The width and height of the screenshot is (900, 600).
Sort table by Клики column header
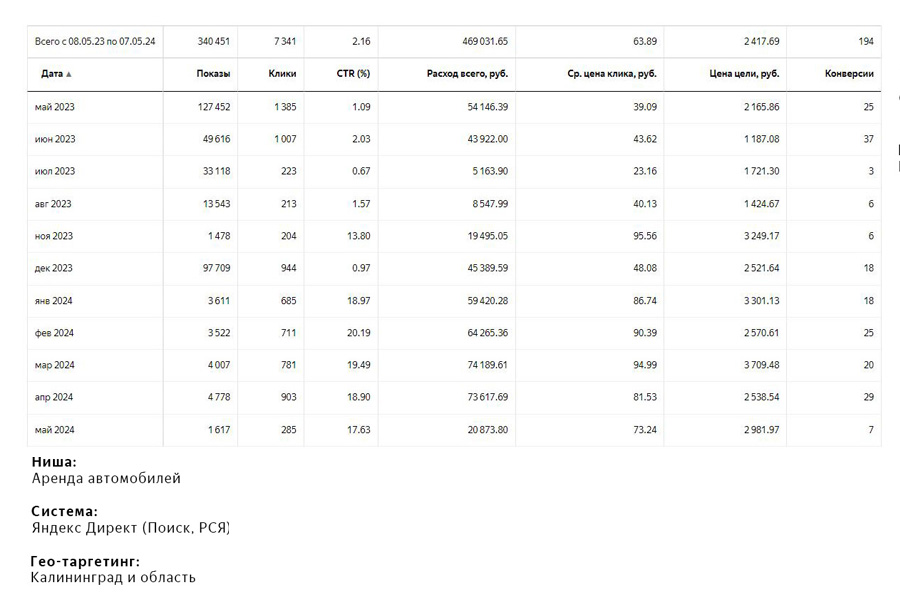click(x=283, y=74)
